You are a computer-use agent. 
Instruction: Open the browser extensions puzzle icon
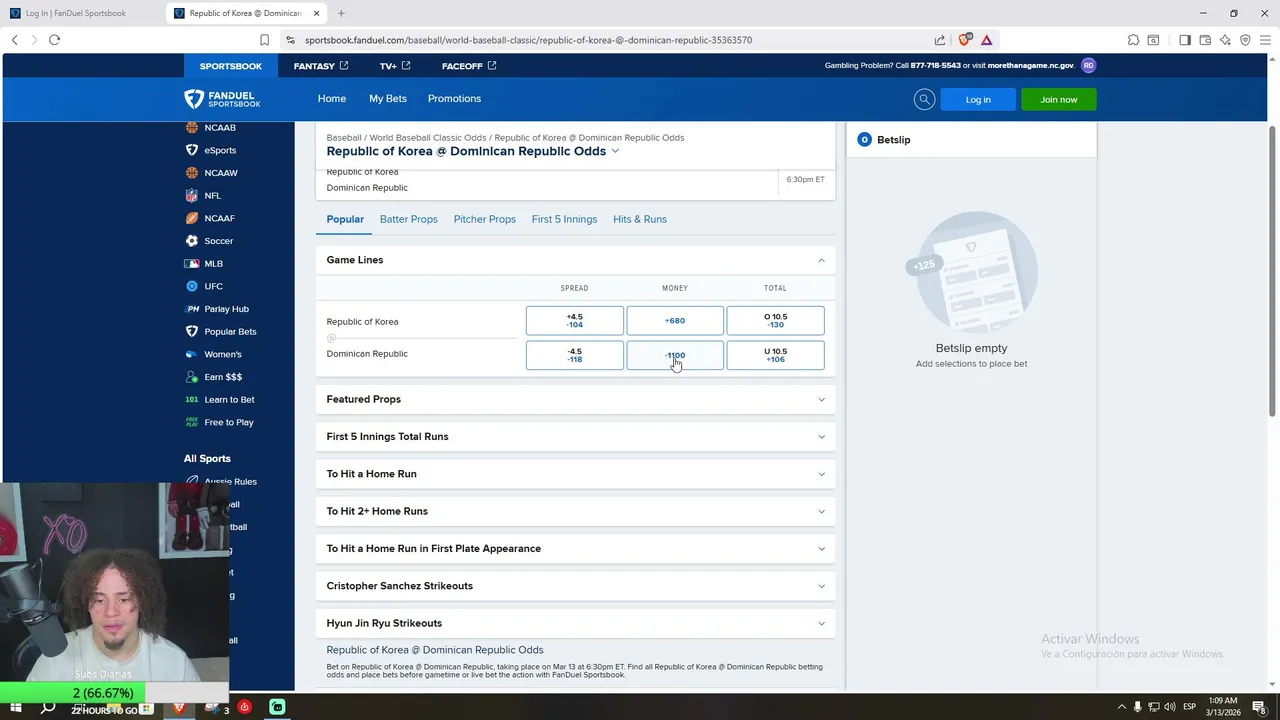tap(1133, 40)
